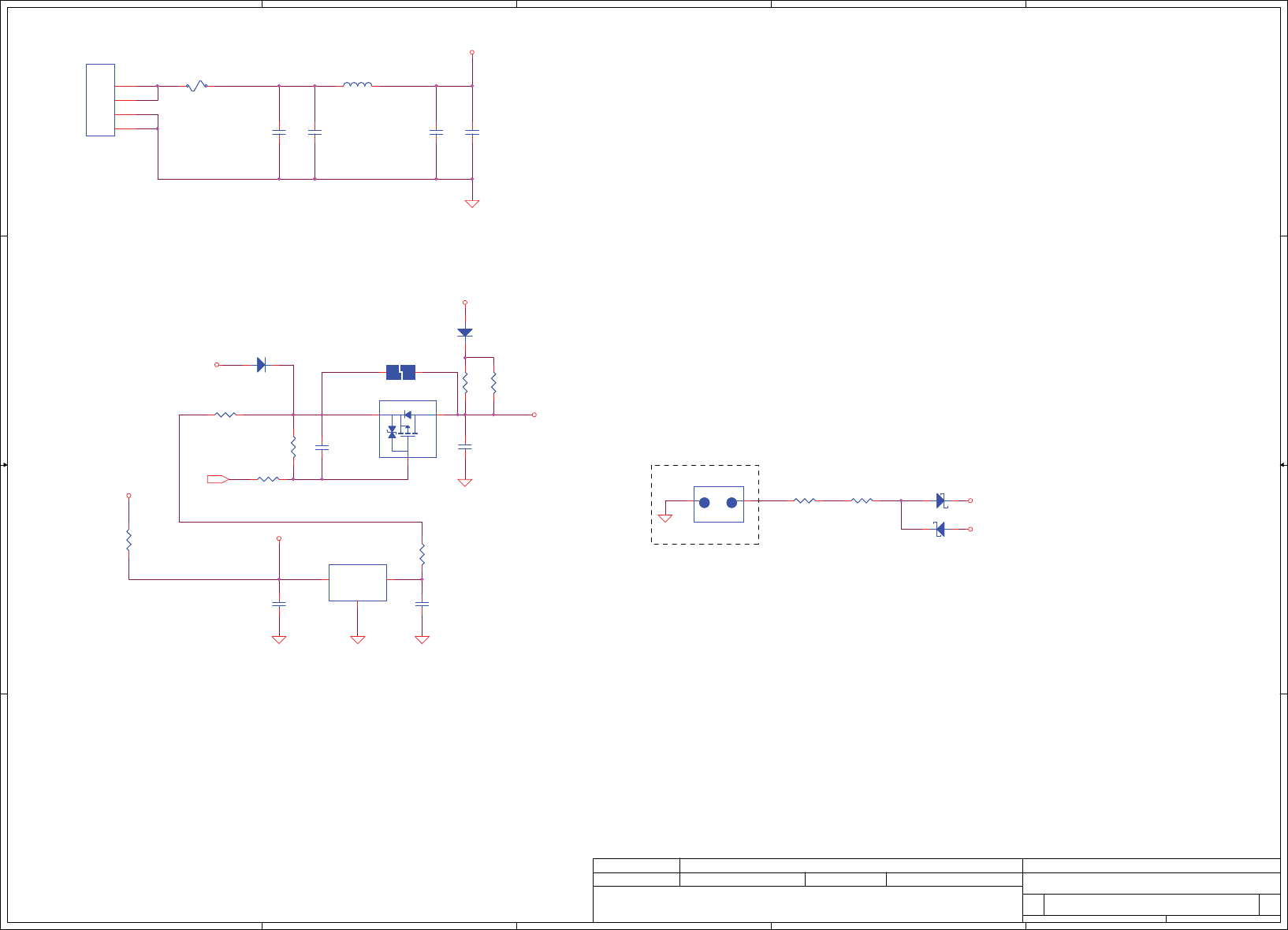1288x930 pixels.
Task: Select the two-dot pad component
Action: [719, 504]
